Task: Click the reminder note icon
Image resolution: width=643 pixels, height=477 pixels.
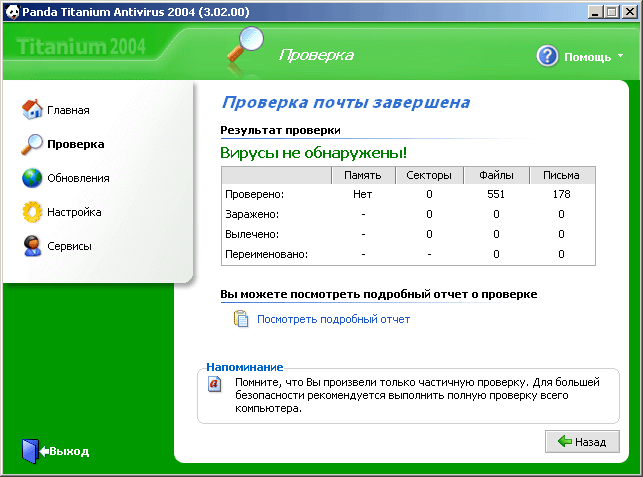Action: (x=214, y=384)
